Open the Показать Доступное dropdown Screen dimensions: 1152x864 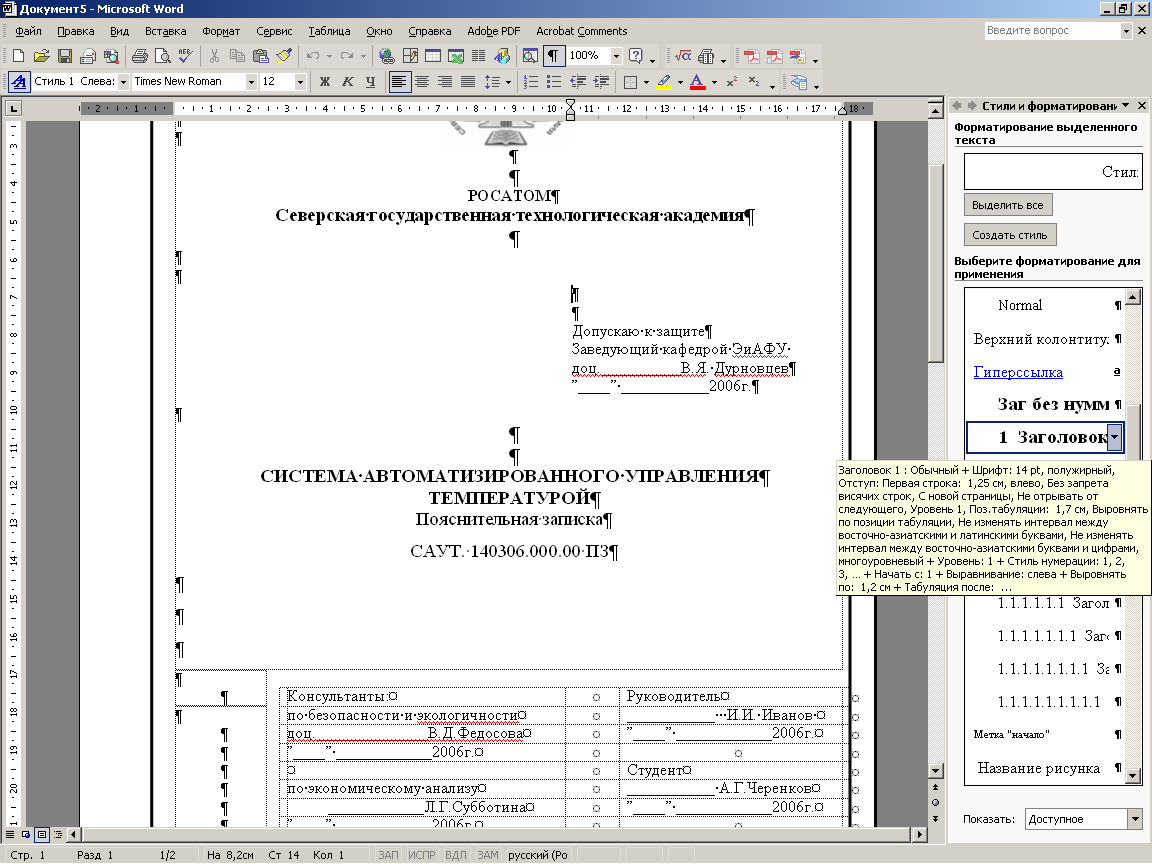coord(1134,819)
